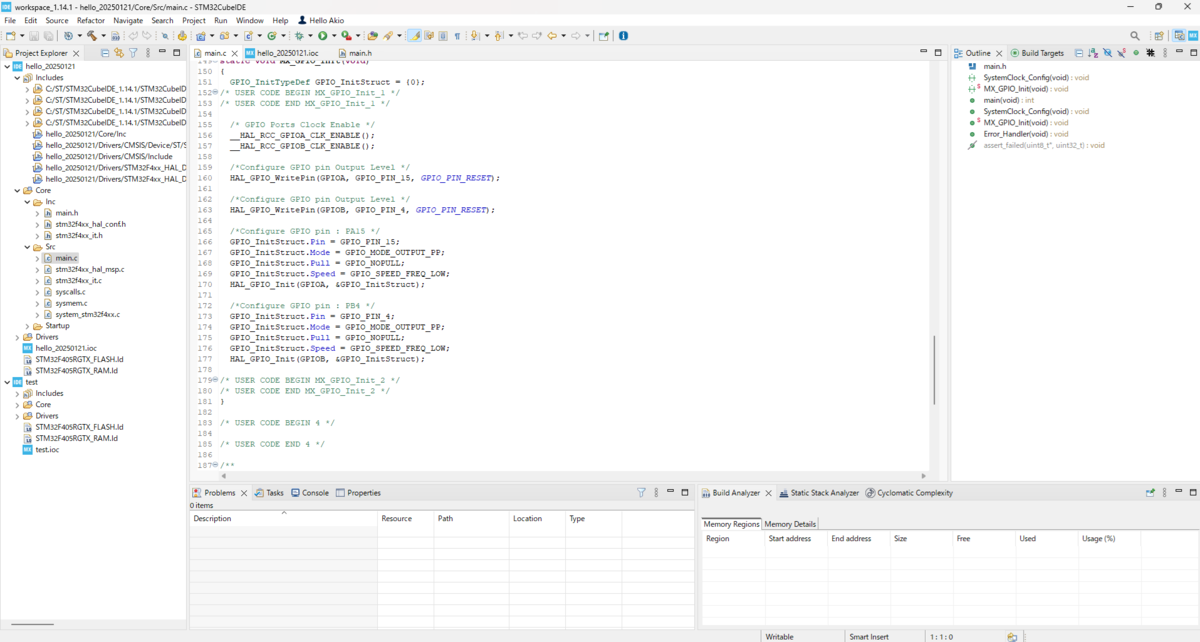Expand the Drivers folder in hello_20250121
Screen dimensions: 1200x642
coord(18,337)
